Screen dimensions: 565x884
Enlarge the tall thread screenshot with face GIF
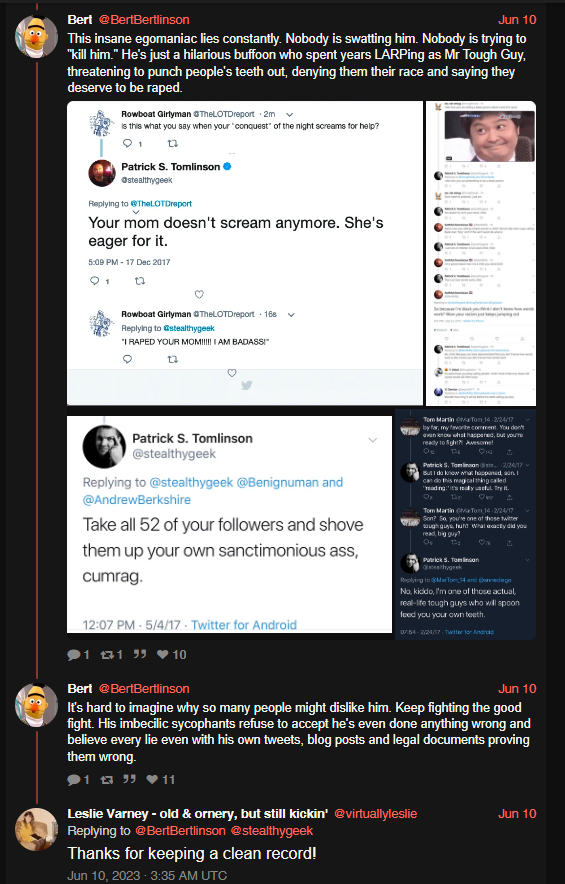point(481,253)
